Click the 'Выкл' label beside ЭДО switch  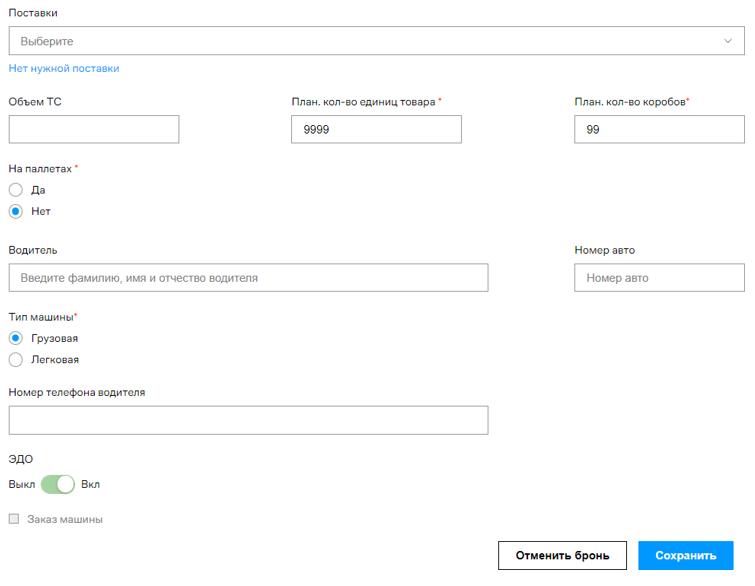(21, 485)
